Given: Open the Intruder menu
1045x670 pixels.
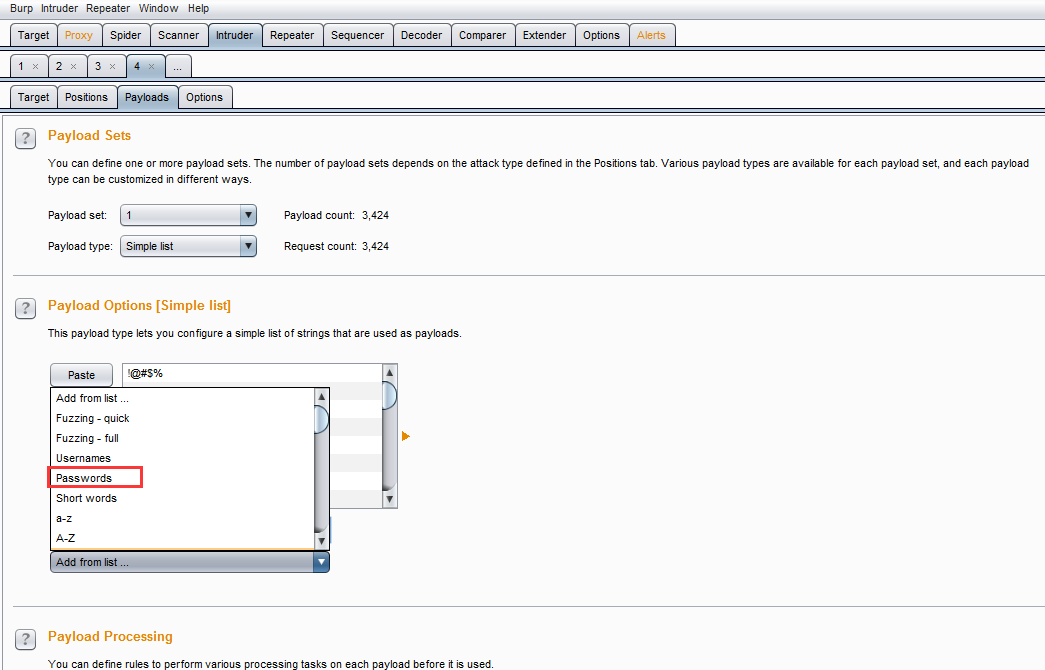Looking at the screenshot, I should click(x=59, y=8).
